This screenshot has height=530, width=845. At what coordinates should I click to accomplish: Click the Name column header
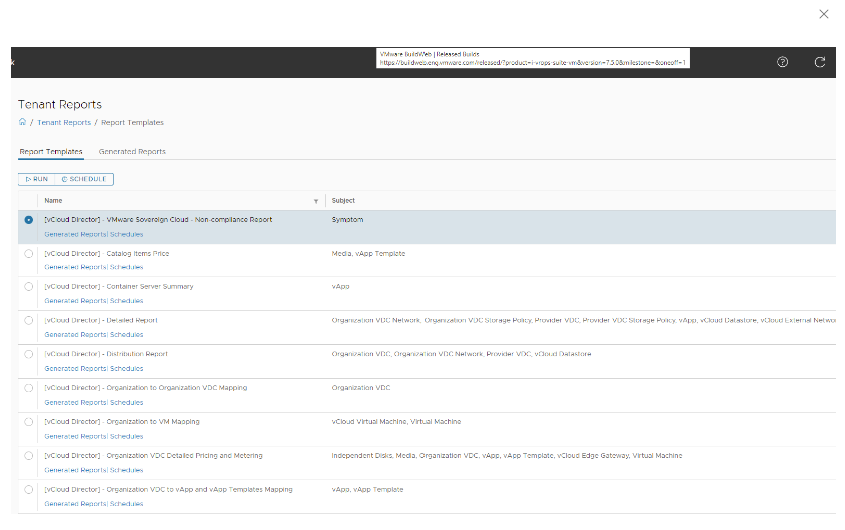tap(53, 201)
